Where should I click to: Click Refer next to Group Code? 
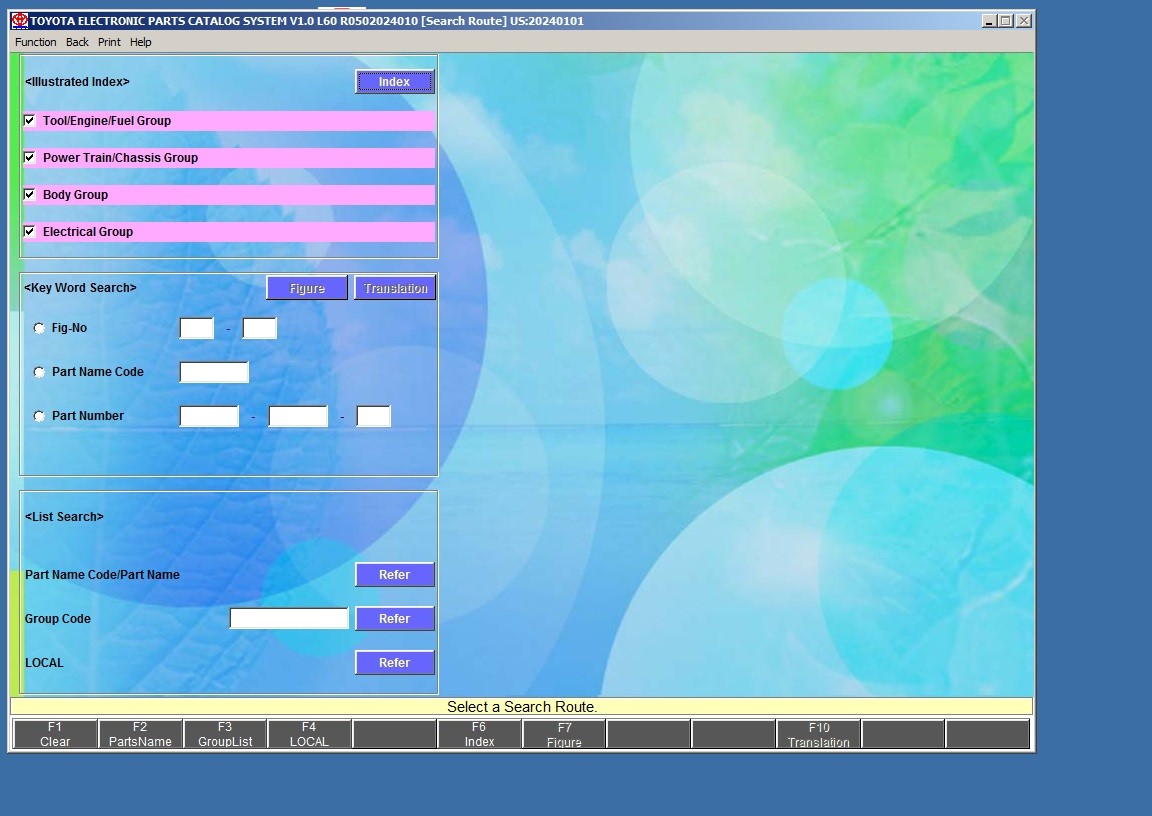pos(395,619)
